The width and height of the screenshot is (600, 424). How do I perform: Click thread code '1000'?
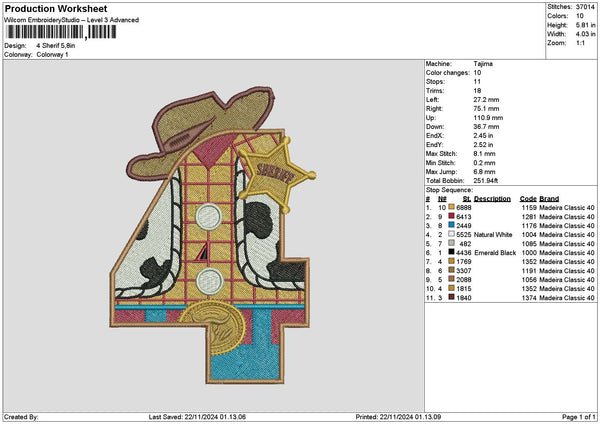529,253
